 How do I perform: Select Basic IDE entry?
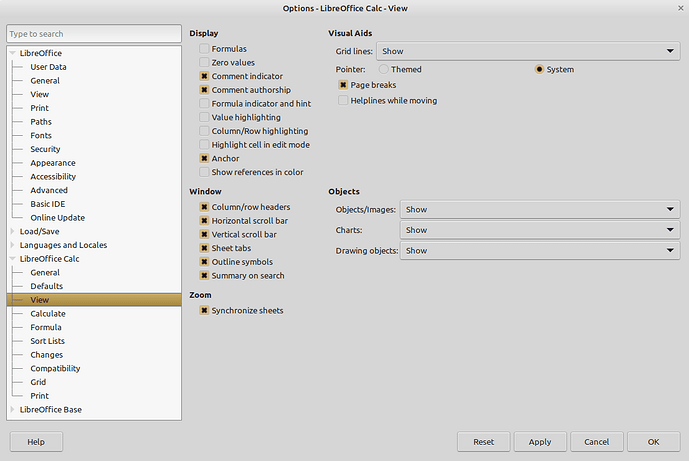47,204
